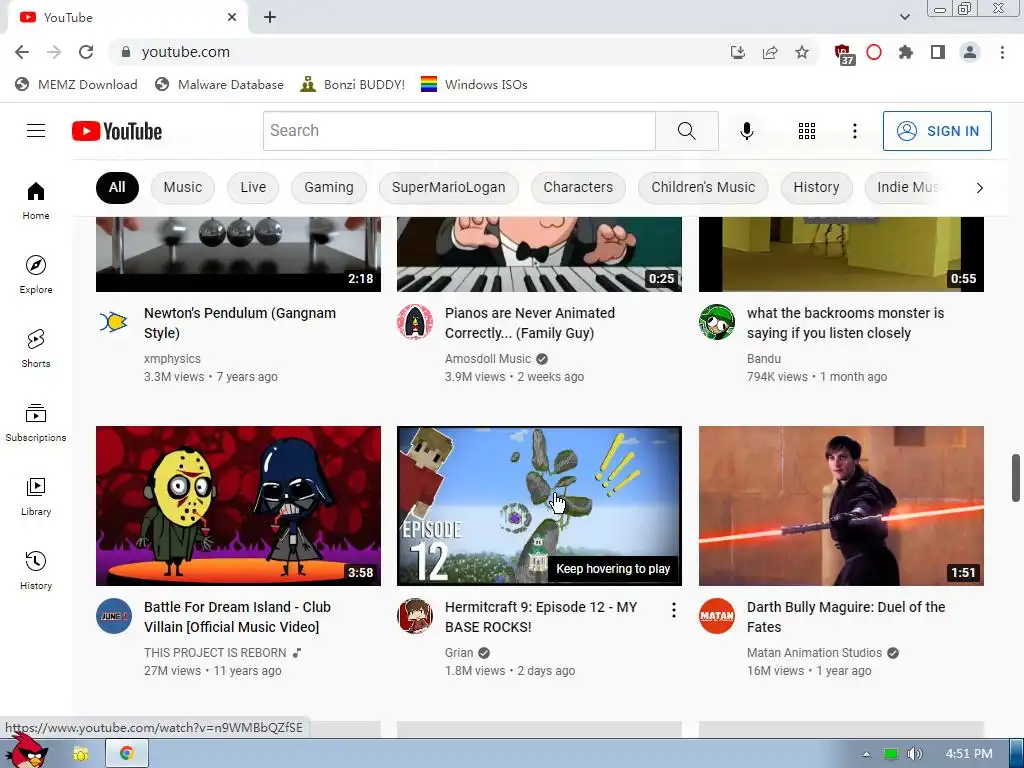Click the Matan Animation Studios avatar
The width and height of the screenshot is (1024, 768).
point(716,616)
